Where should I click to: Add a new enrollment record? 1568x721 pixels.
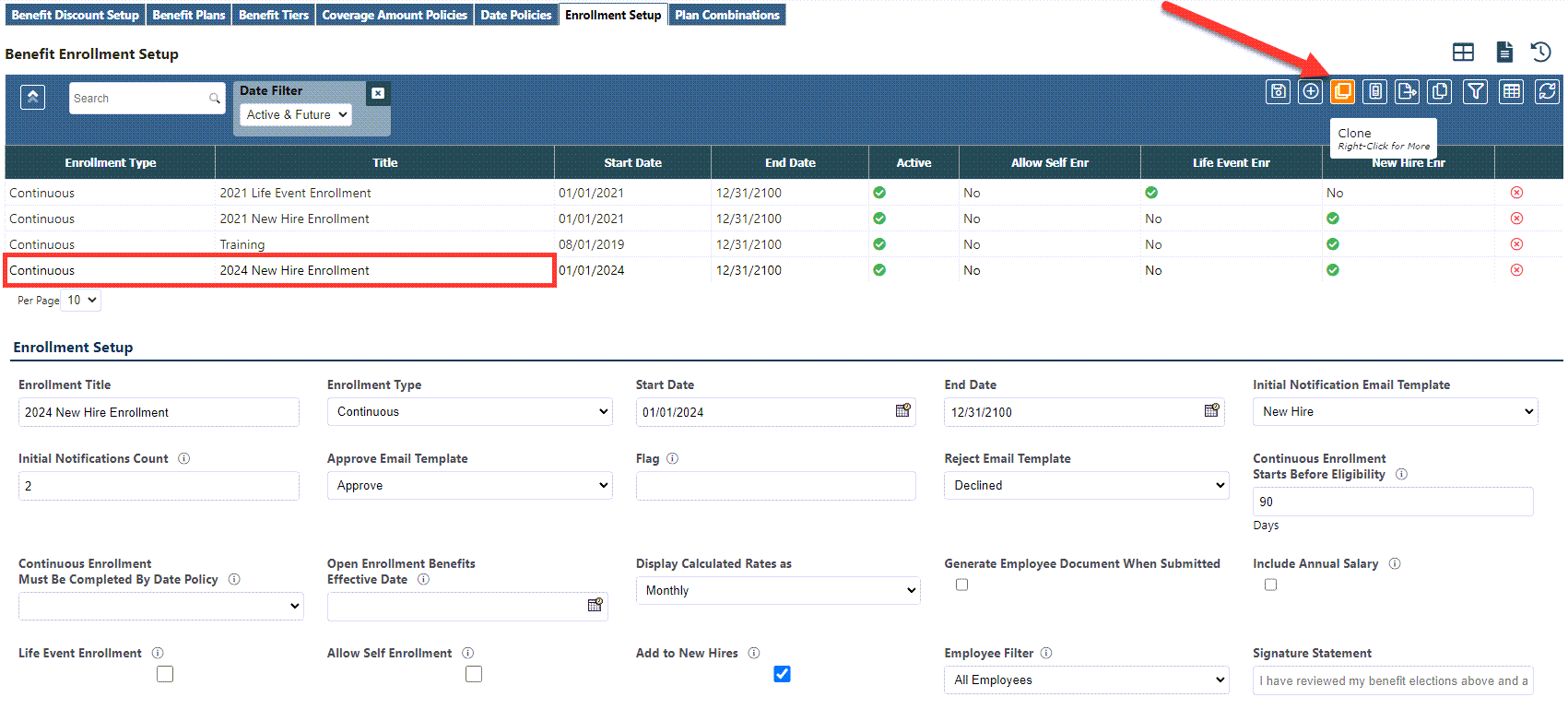[1310, 91]
